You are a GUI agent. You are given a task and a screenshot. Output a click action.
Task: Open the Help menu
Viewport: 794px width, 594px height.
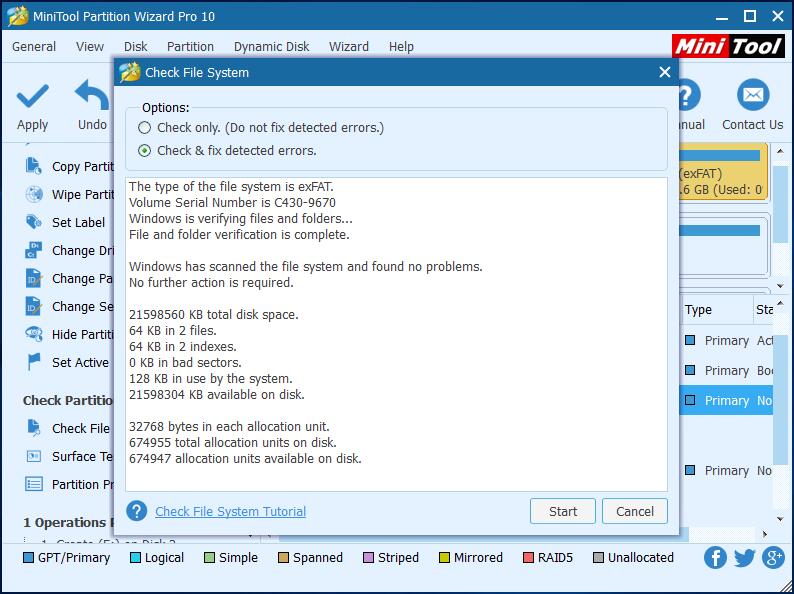(x=401, y=47)
